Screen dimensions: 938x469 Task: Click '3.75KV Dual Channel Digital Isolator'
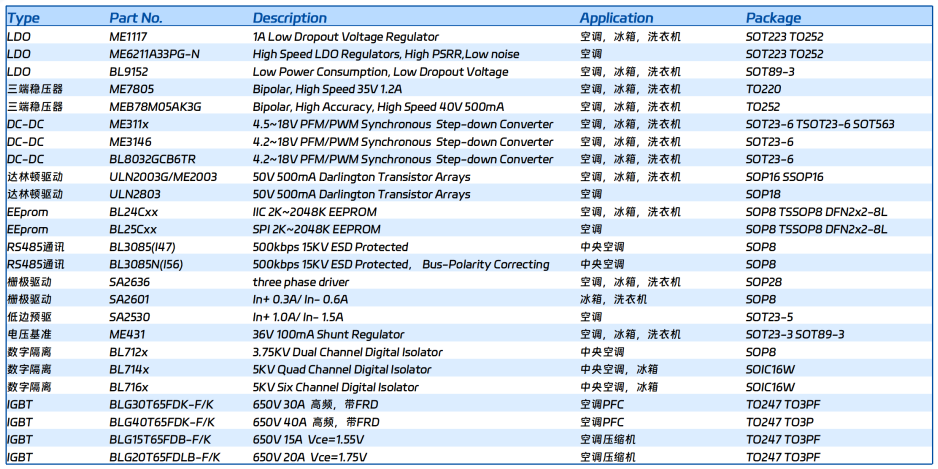pyautogui.click(x=348, y=352)
